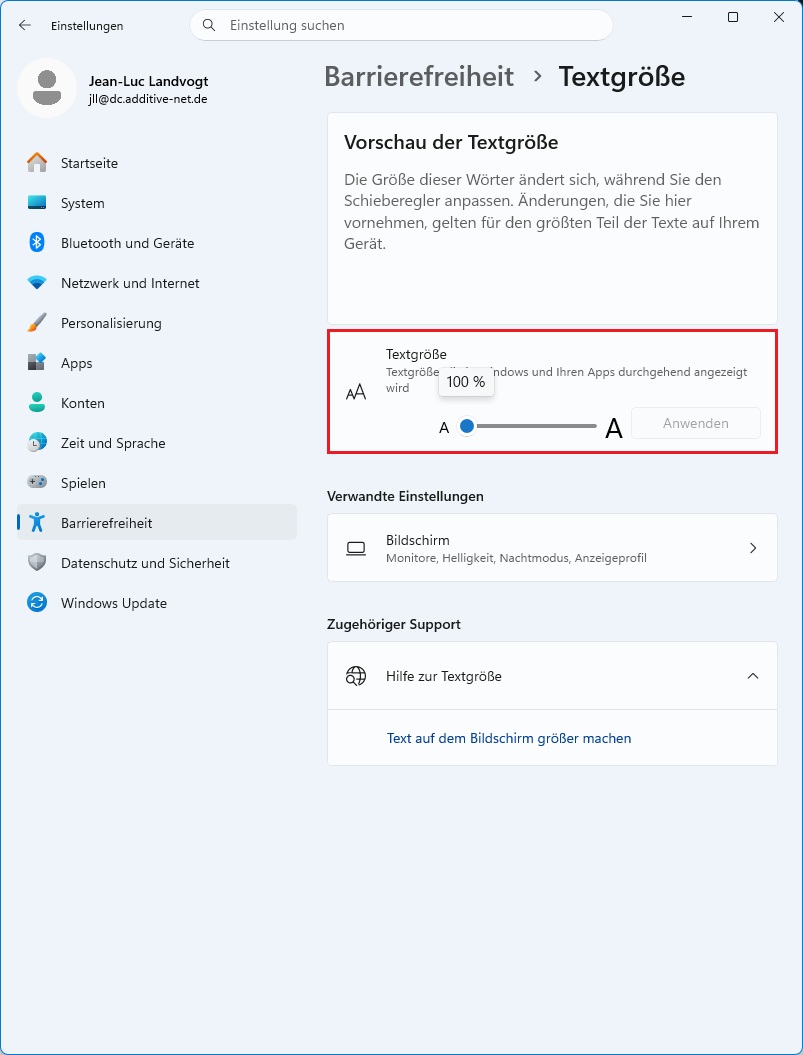Click the user profile avatar
Screen dimensions: 803x1055
46,88
